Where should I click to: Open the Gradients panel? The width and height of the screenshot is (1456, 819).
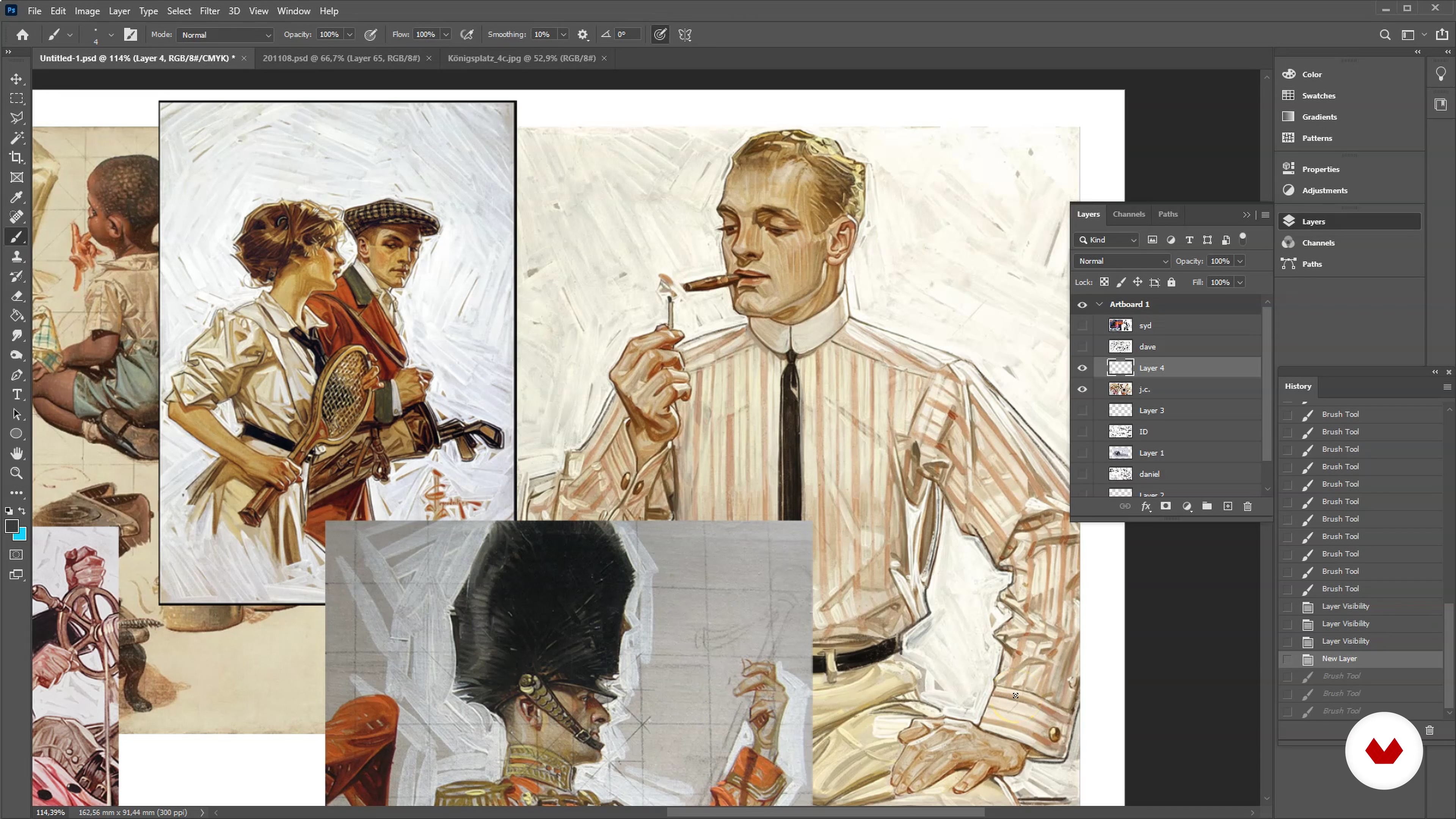click(x=1319, y=117)
